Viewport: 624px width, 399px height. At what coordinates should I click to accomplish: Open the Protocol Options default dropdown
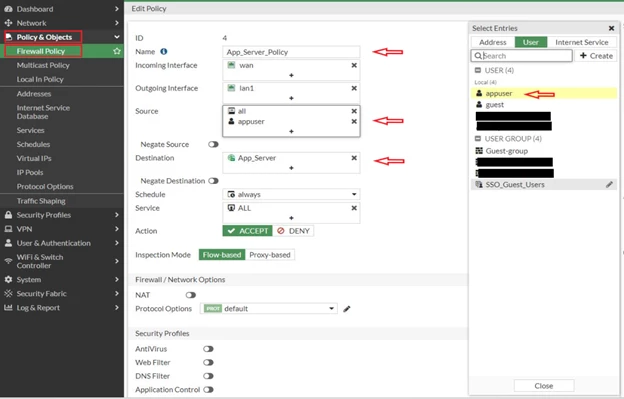[x=269, y=309]
